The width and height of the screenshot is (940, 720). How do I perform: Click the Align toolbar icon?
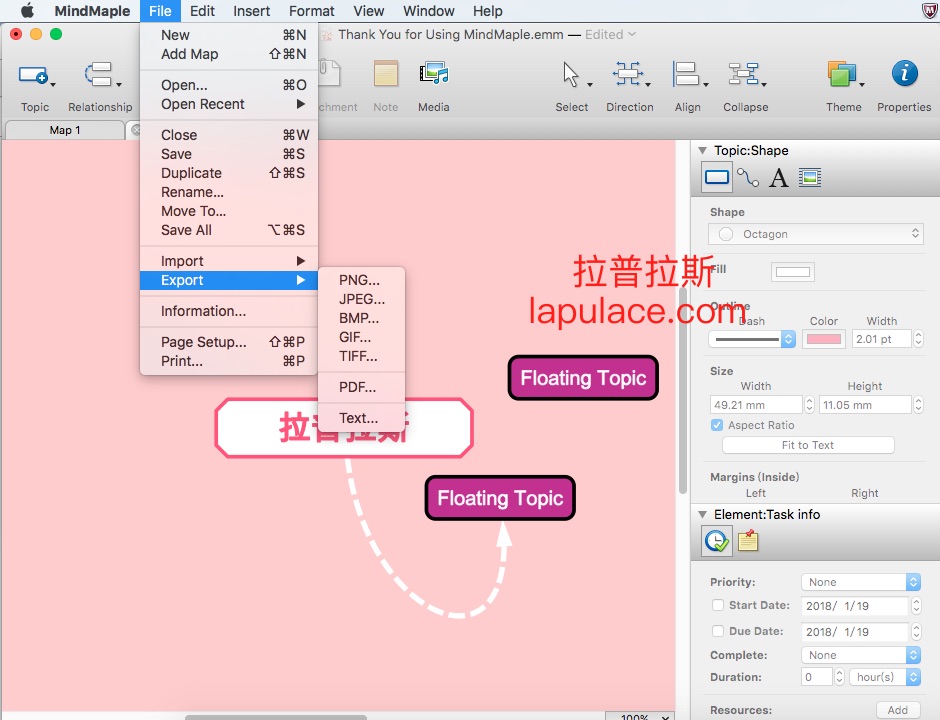[685, 74]
